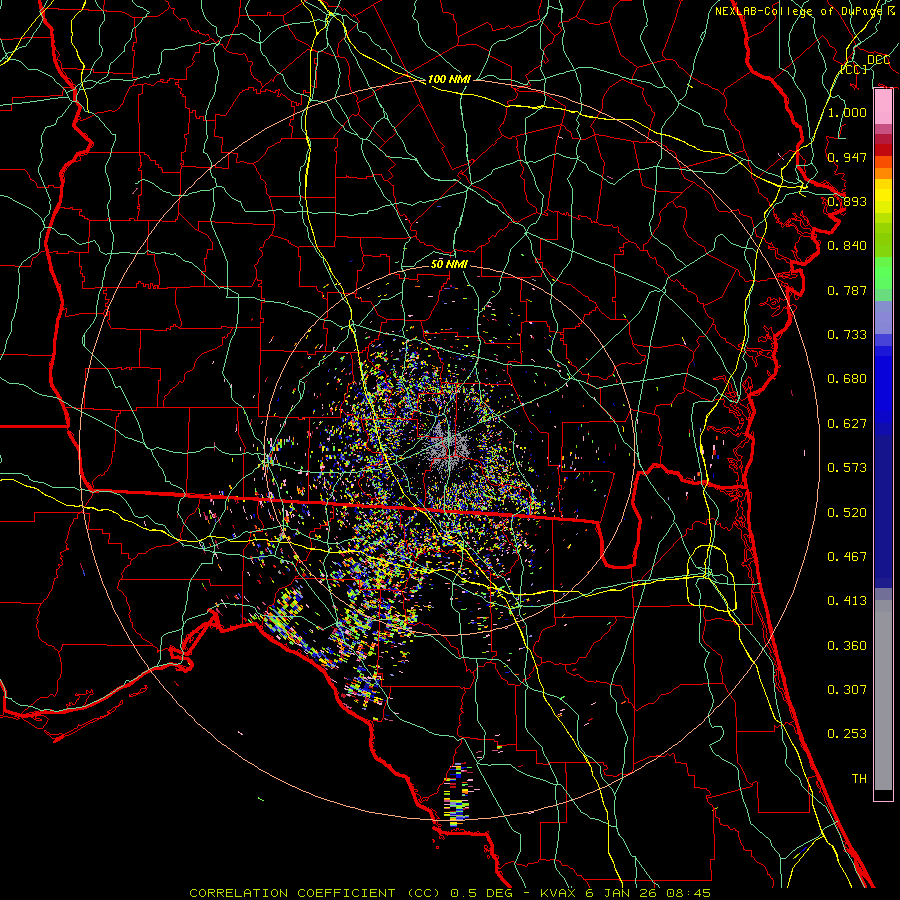Click the "50 NMI" range ring label

[x=449, y=264]
